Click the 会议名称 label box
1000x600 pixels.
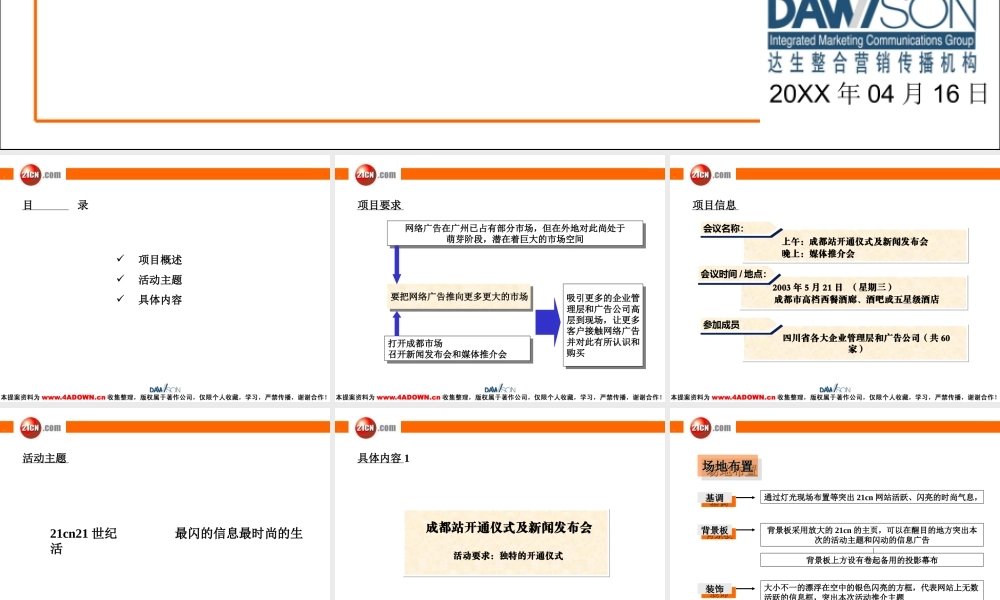click(724, 228)
